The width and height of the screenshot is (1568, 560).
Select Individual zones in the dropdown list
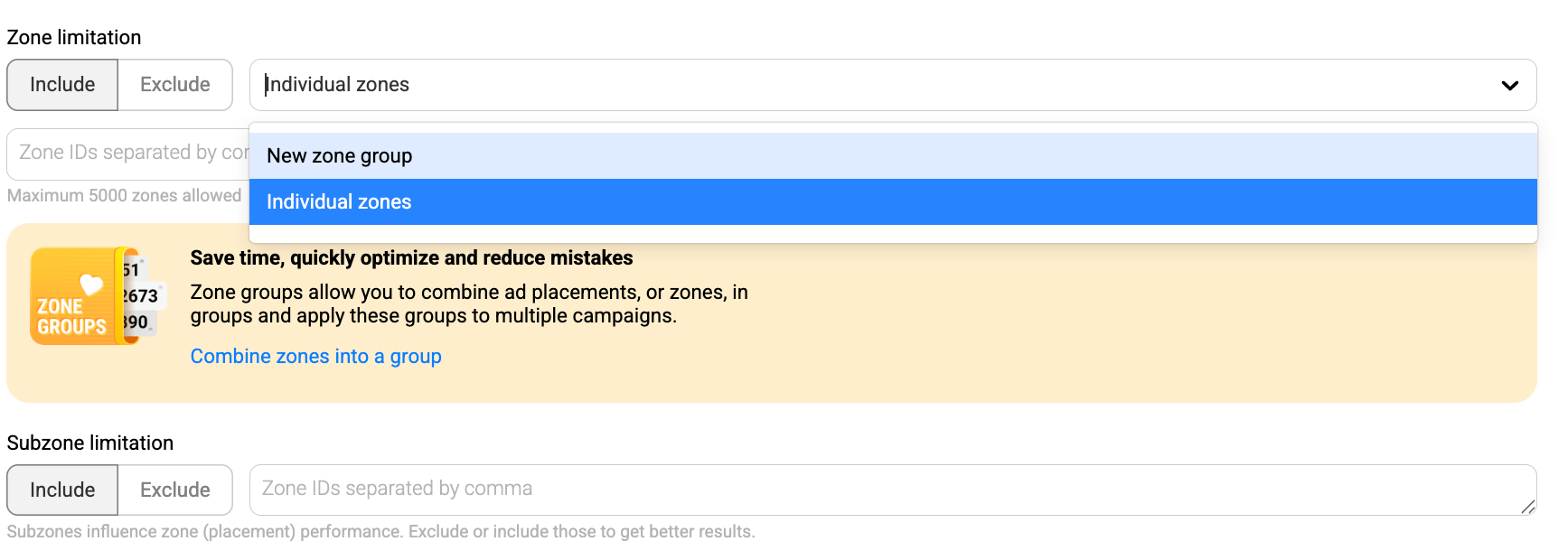[338, 201]
